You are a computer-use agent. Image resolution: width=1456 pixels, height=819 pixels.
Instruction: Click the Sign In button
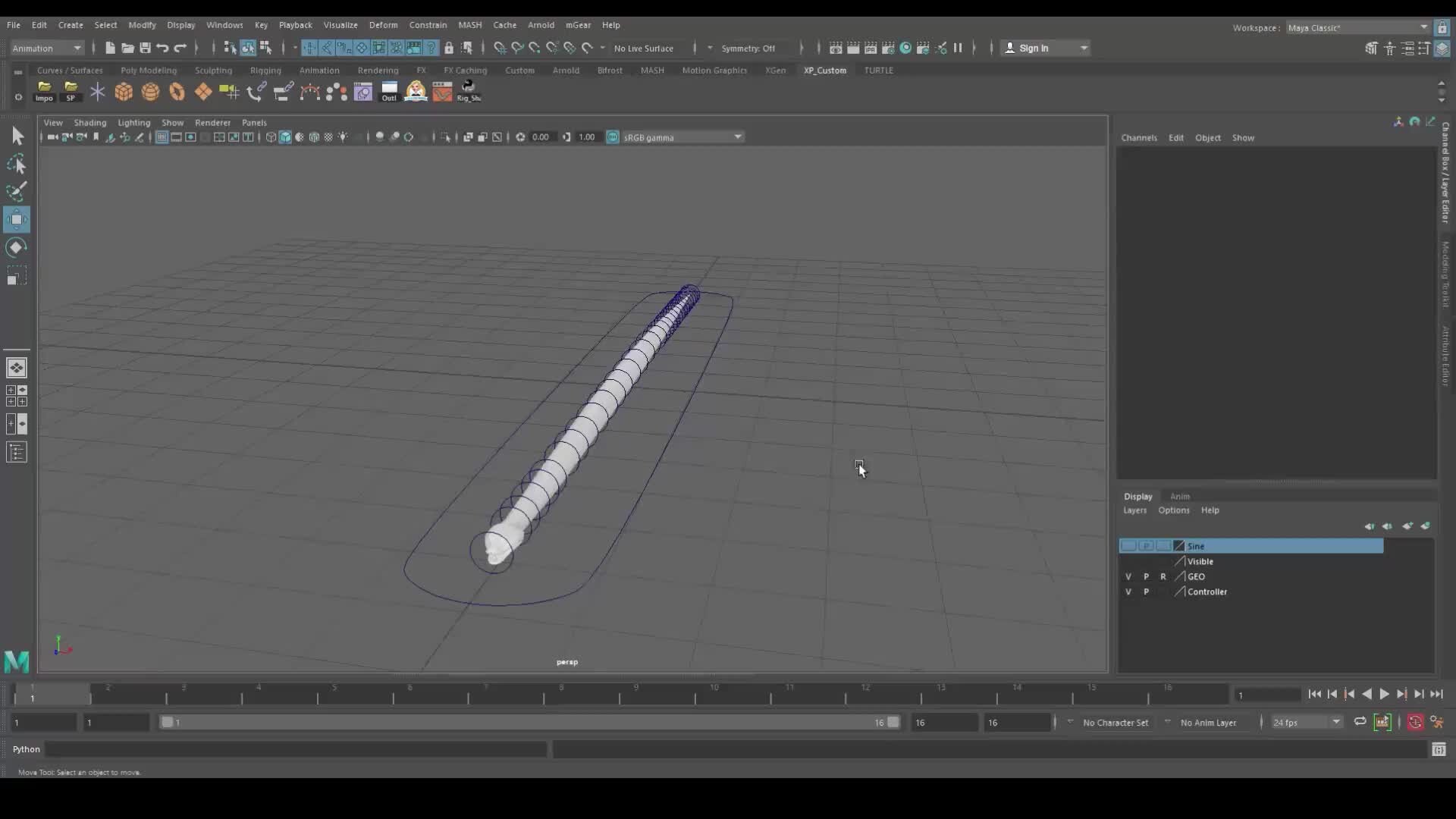tap(1034, 48)
